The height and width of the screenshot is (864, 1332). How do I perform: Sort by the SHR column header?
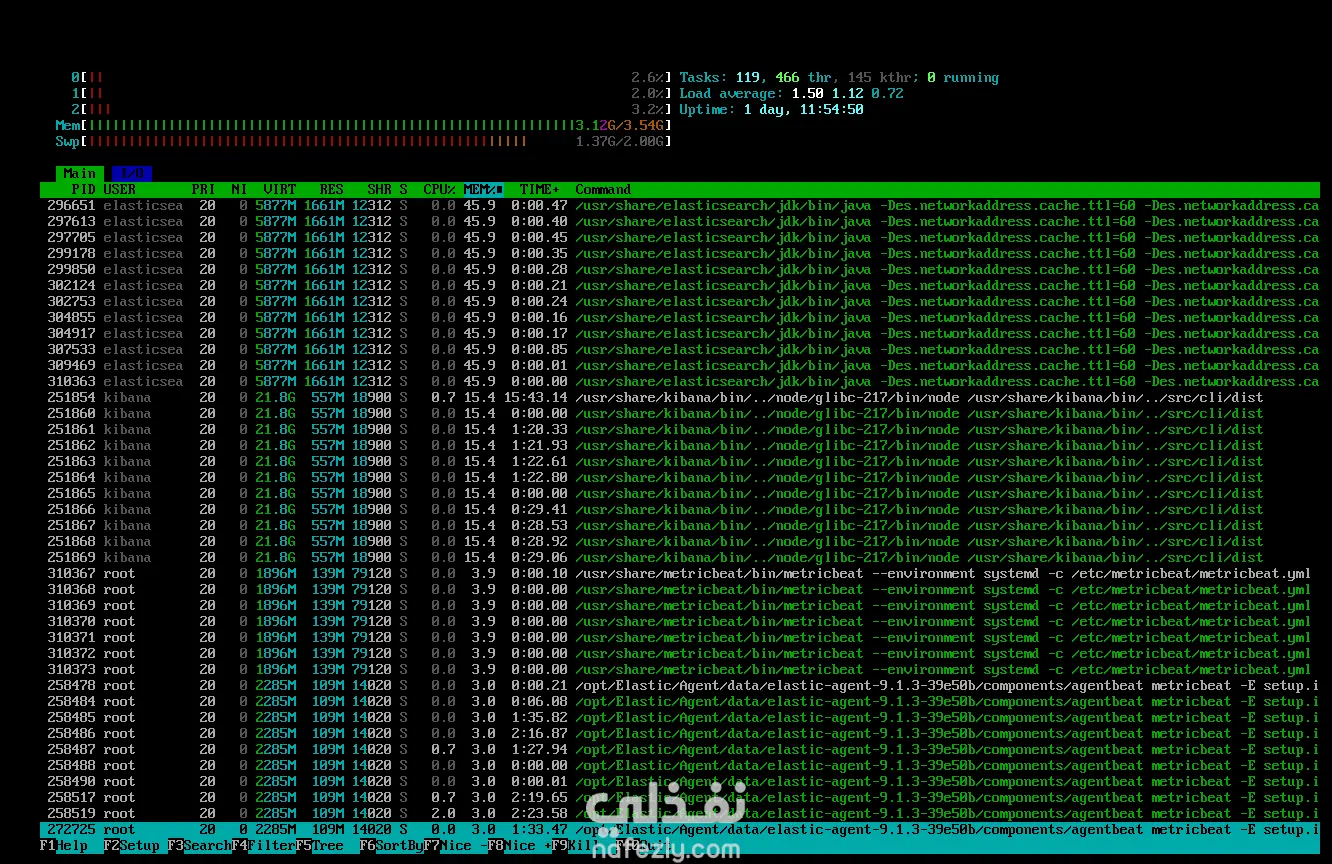tap(380, 189)
